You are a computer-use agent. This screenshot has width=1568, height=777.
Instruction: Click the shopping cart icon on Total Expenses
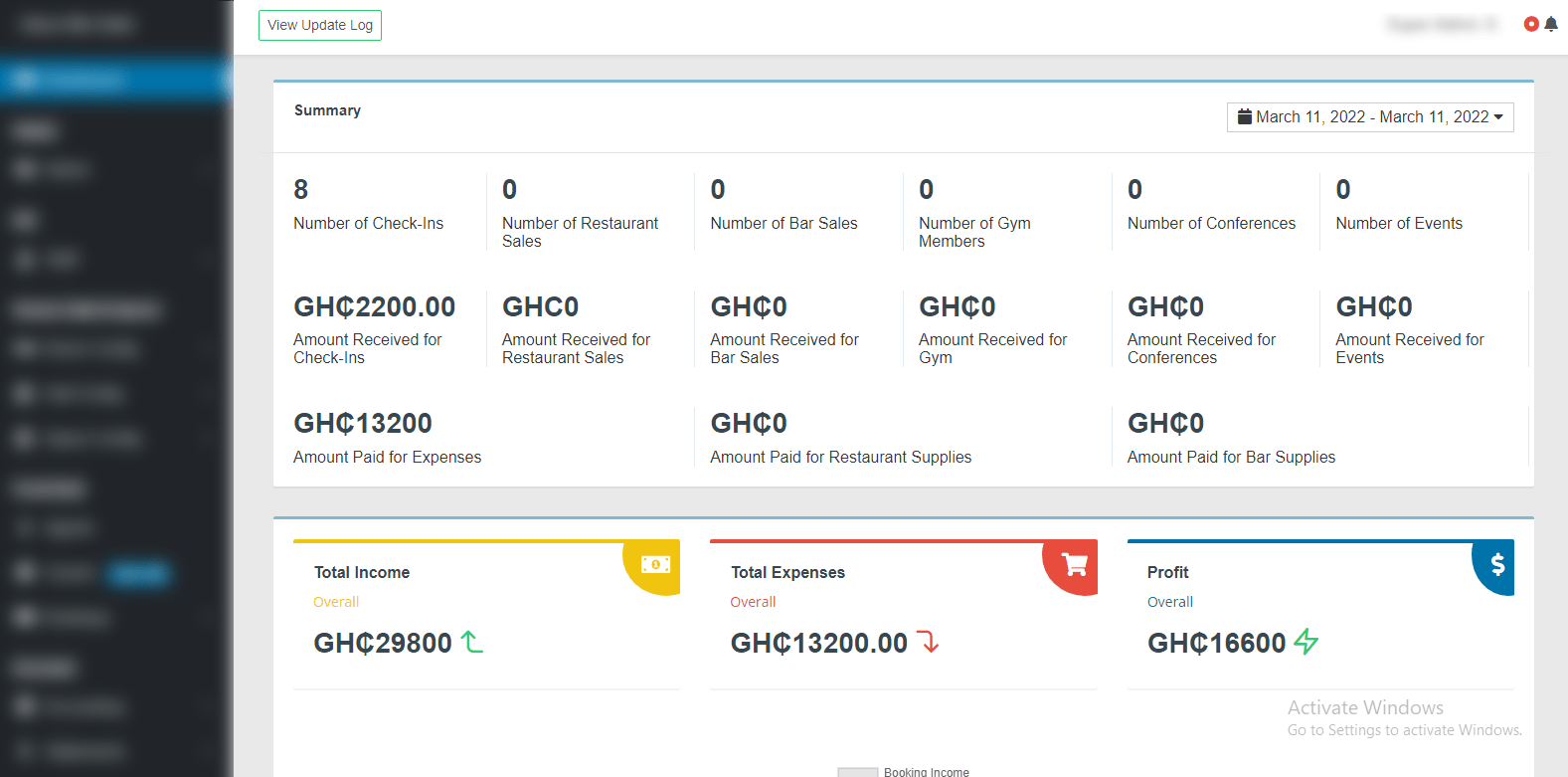[x=1074, y=564]
